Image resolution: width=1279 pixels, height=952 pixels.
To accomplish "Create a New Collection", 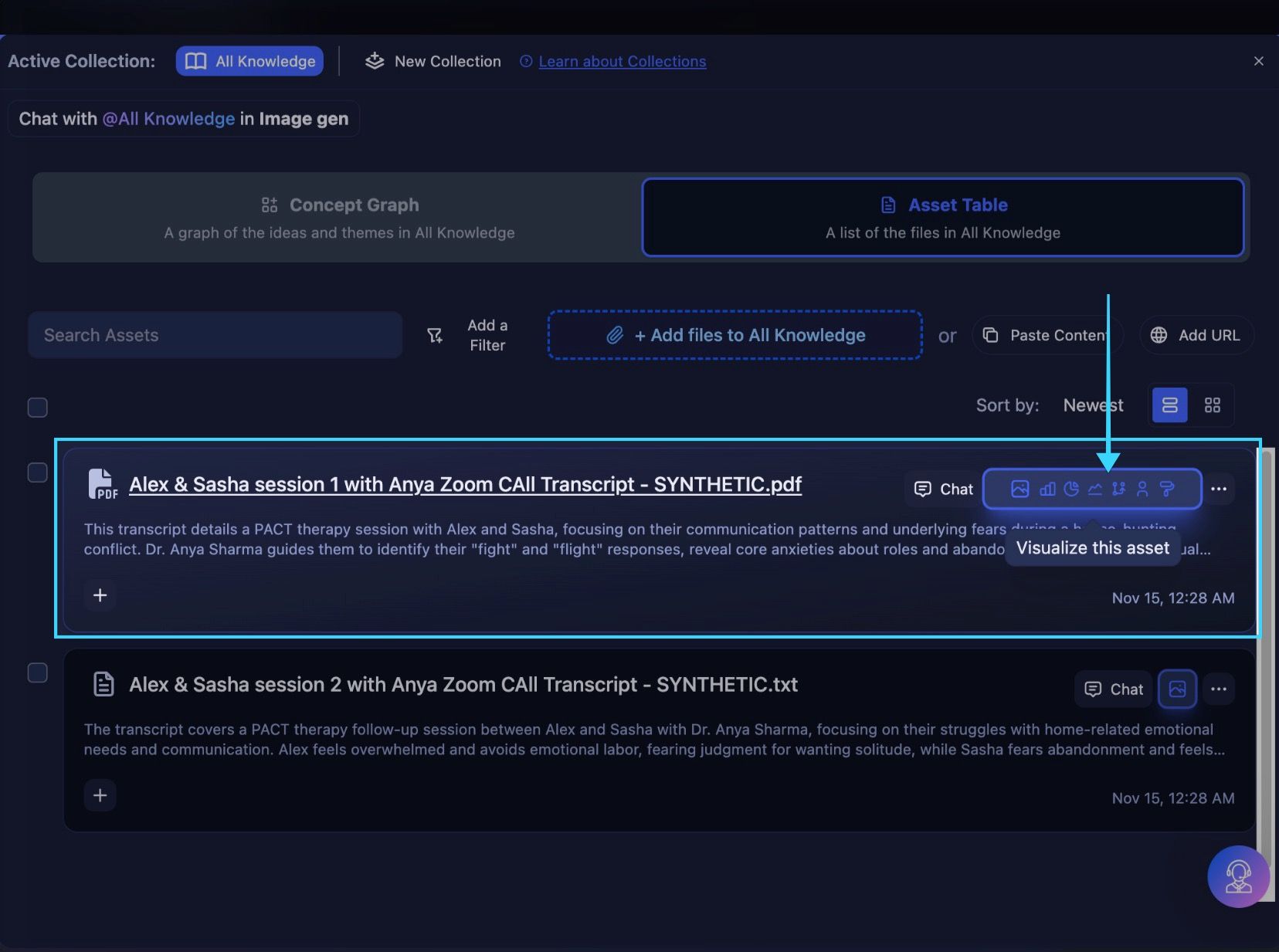I will tap(433, 61).
